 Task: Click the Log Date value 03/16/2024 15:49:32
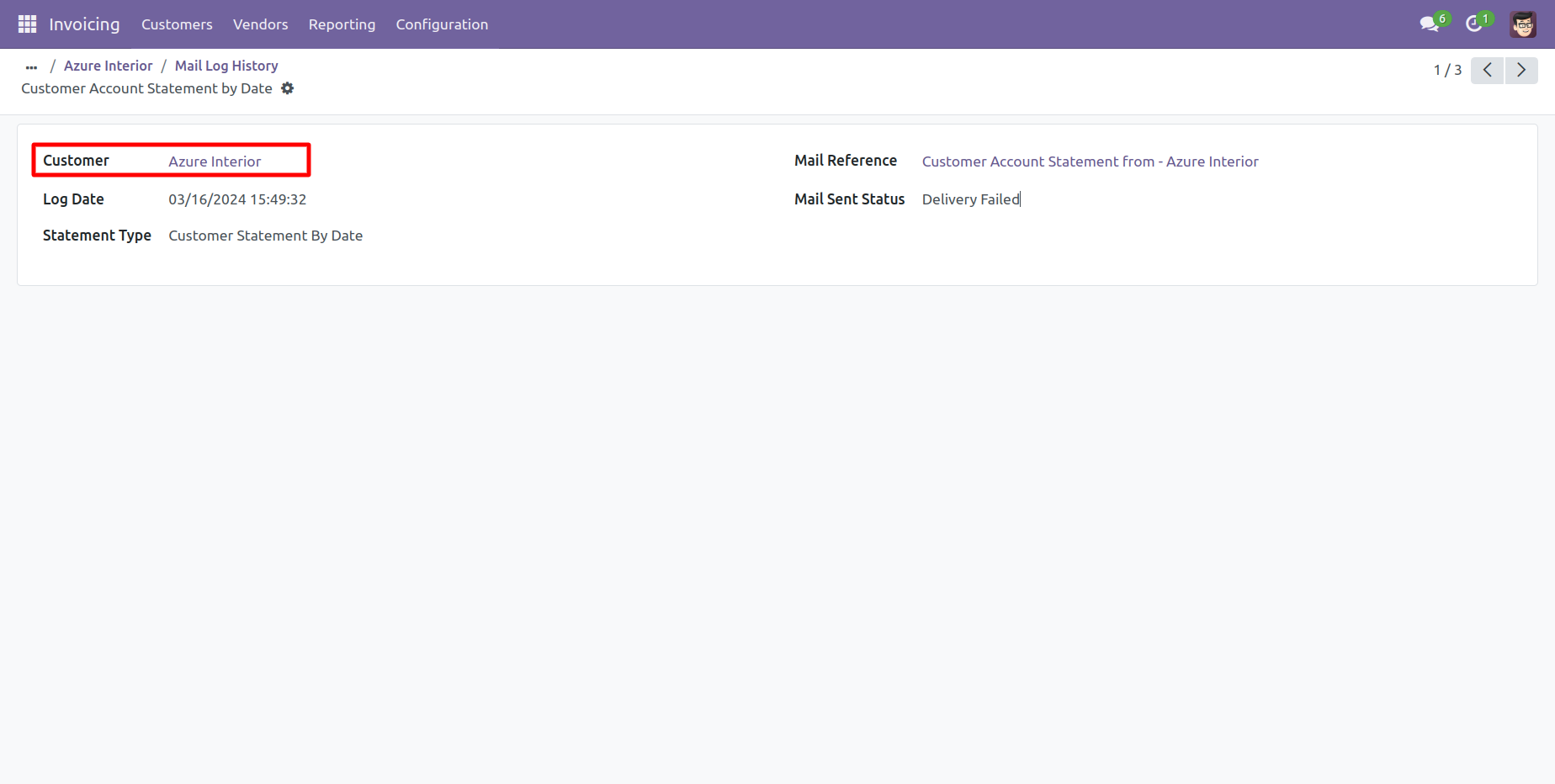coord(237,199)
